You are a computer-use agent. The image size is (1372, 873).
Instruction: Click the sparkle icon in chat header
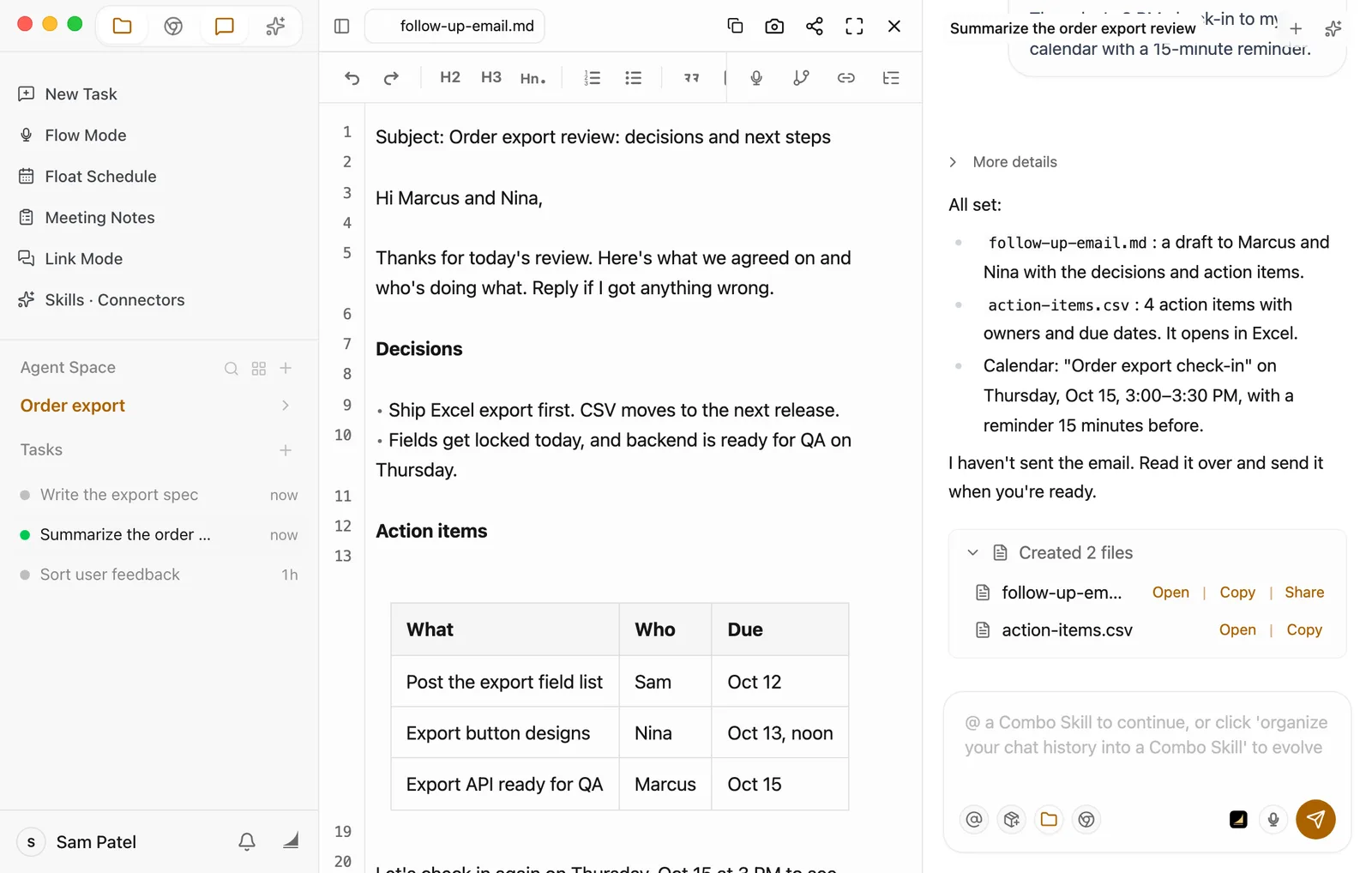pyautogui.click(x=1333, y=28)
